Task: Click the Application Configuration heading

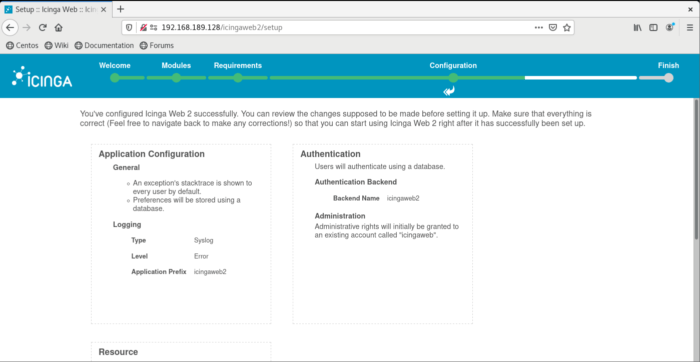Action: coord(151,154)
